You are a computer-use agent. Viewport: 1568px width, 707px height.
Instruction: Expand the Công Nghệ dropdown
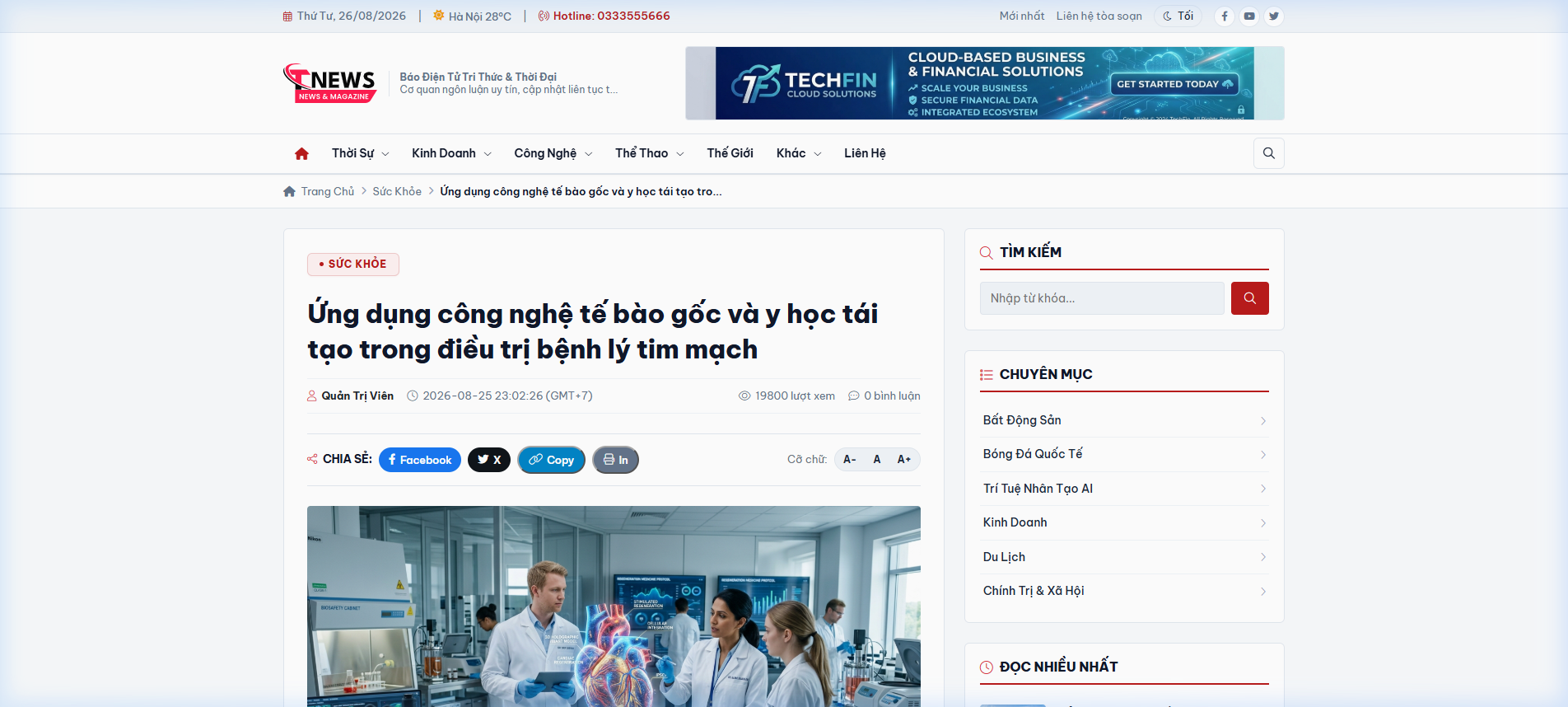[553, 153]
